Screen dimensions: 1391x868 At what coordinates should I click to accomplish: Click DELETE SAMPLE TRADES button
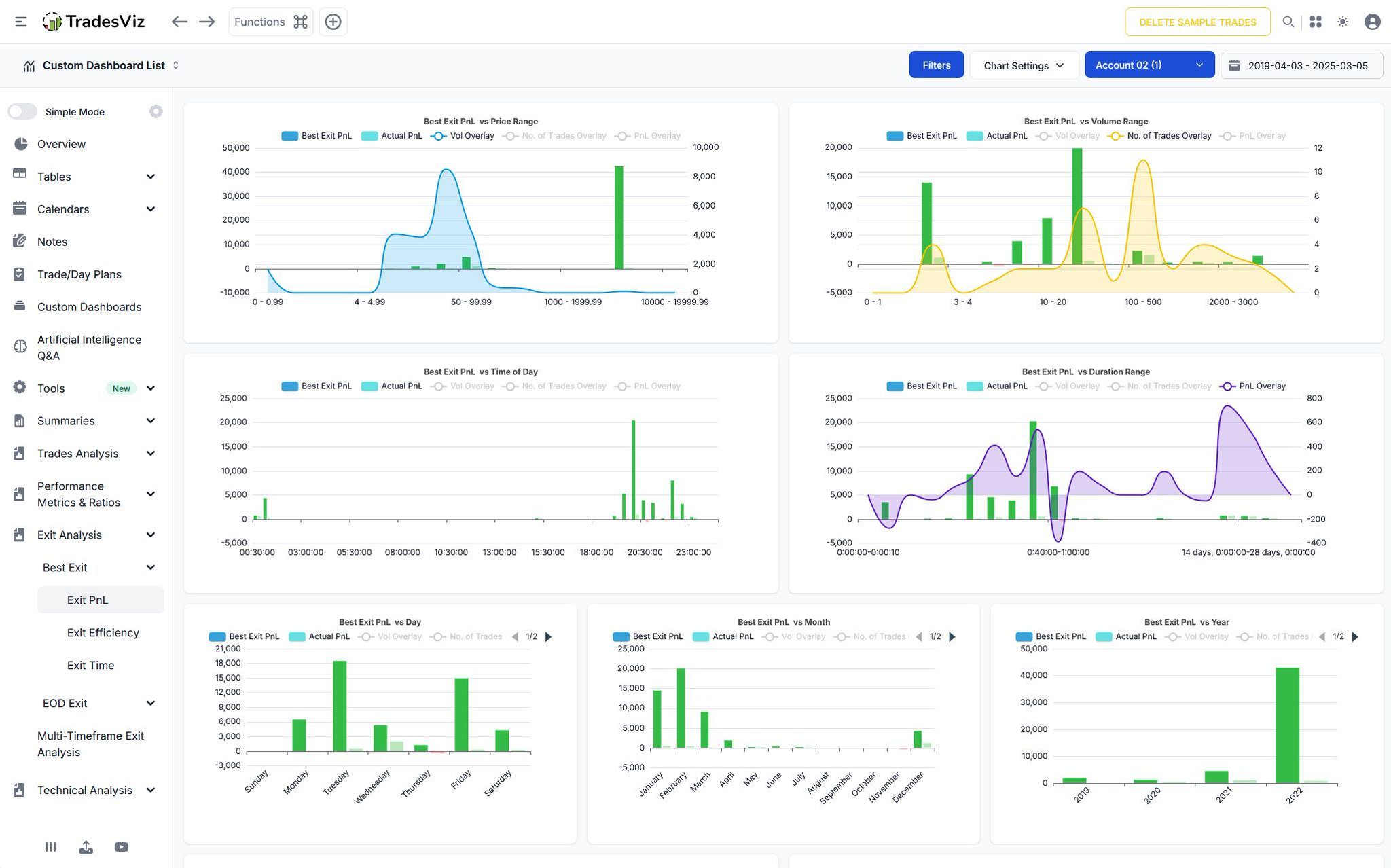pyautogui.click(x=1197, y=22)
